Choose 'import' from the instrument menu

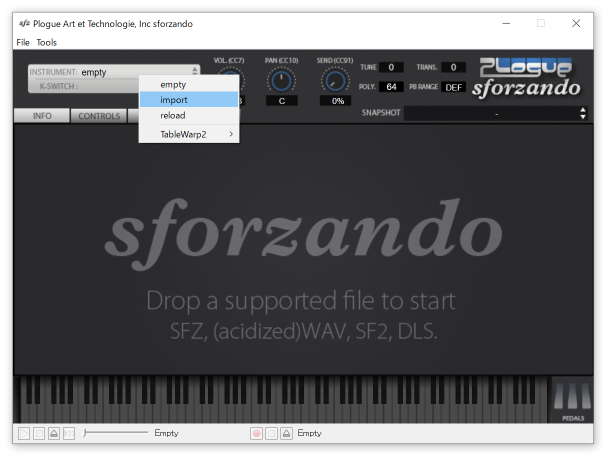(189, 100)
